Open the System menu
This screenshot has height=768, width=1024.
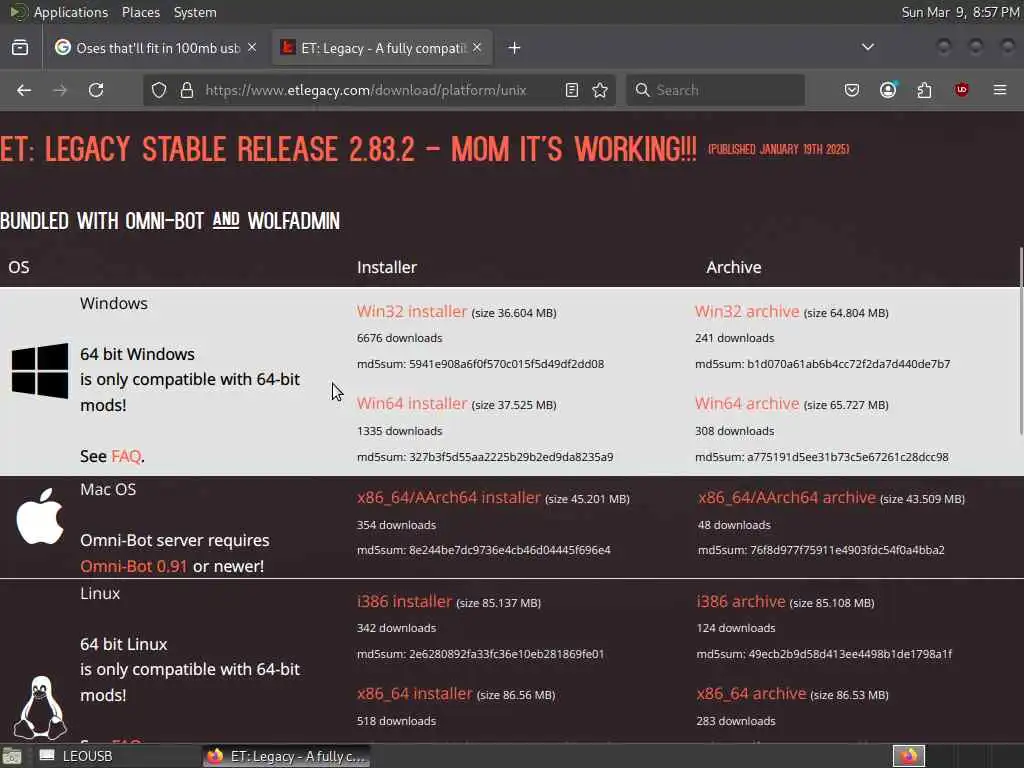point(195,12)
